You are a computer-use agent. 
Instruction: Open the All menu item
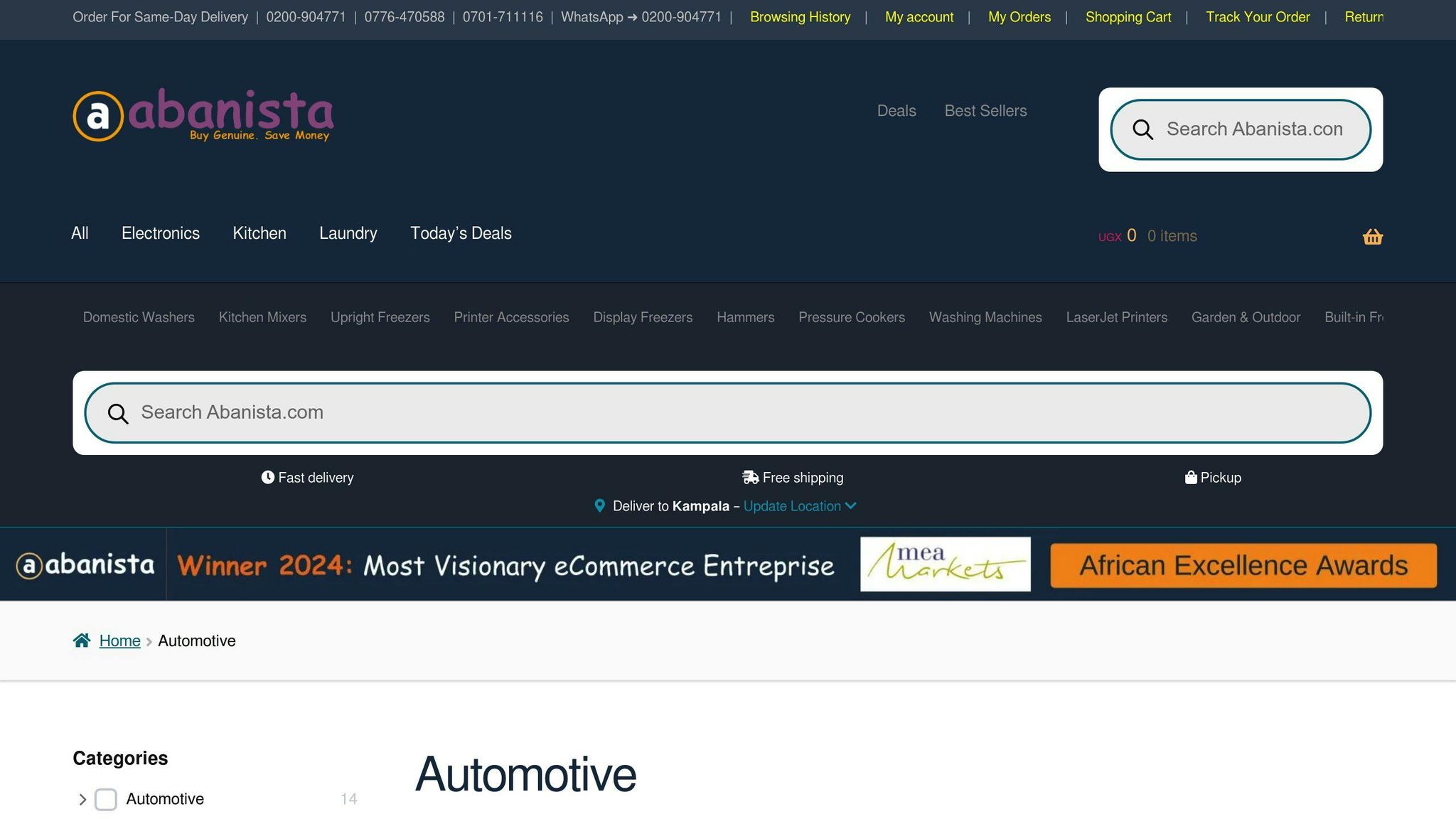click(x=80, y=233)
